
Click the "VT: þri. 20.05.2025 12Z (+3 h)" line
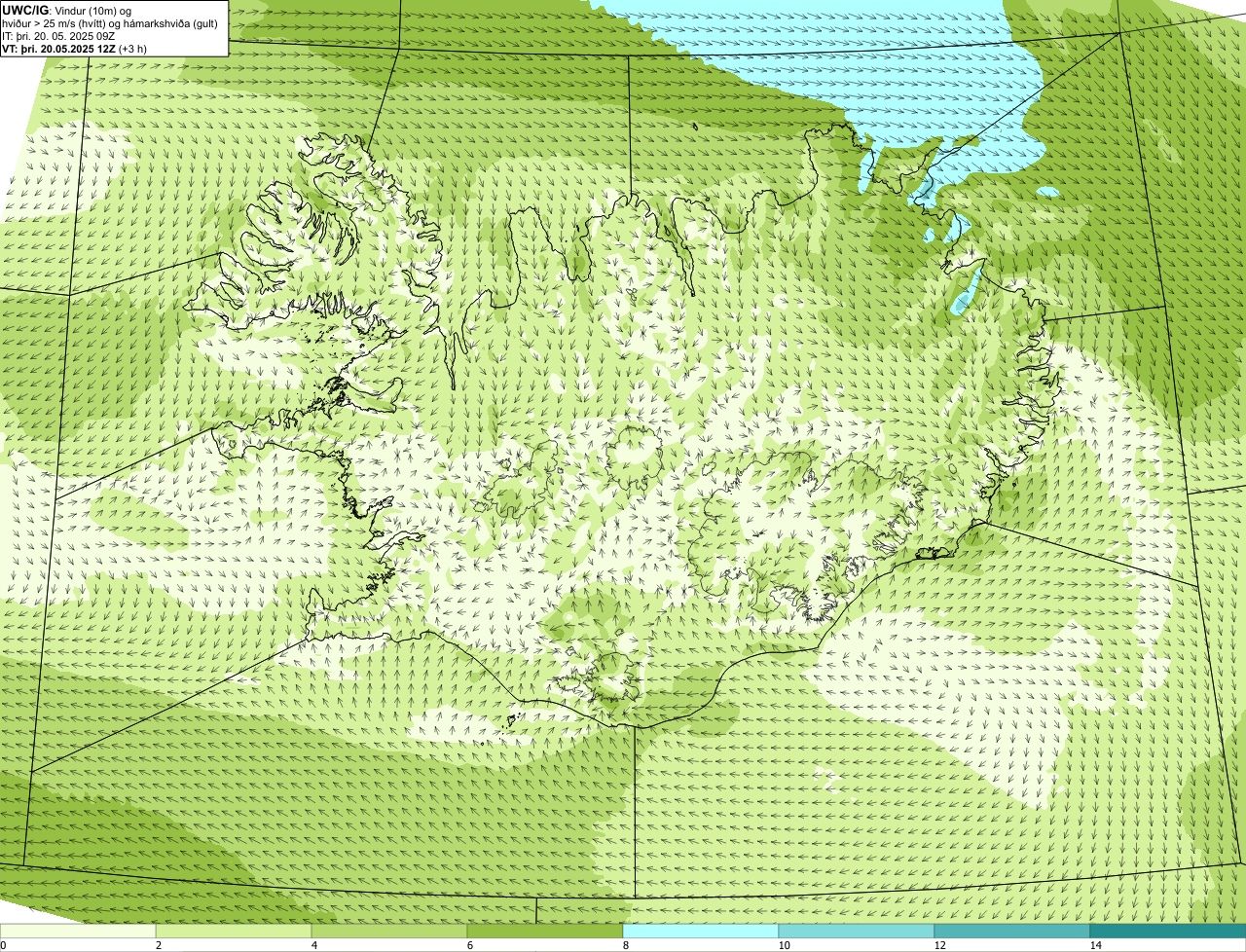(75, 48)
